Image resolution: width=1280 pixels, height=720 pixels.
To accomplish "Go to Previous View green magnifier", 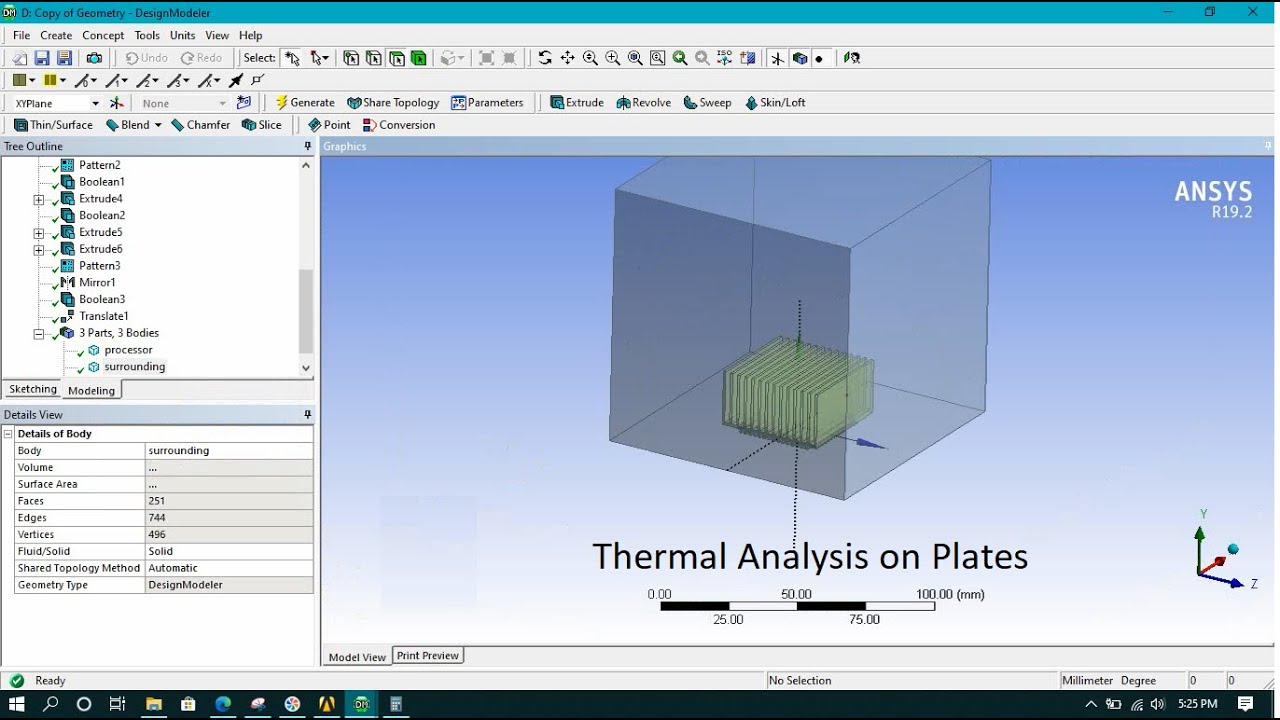I will pos(680,58).
